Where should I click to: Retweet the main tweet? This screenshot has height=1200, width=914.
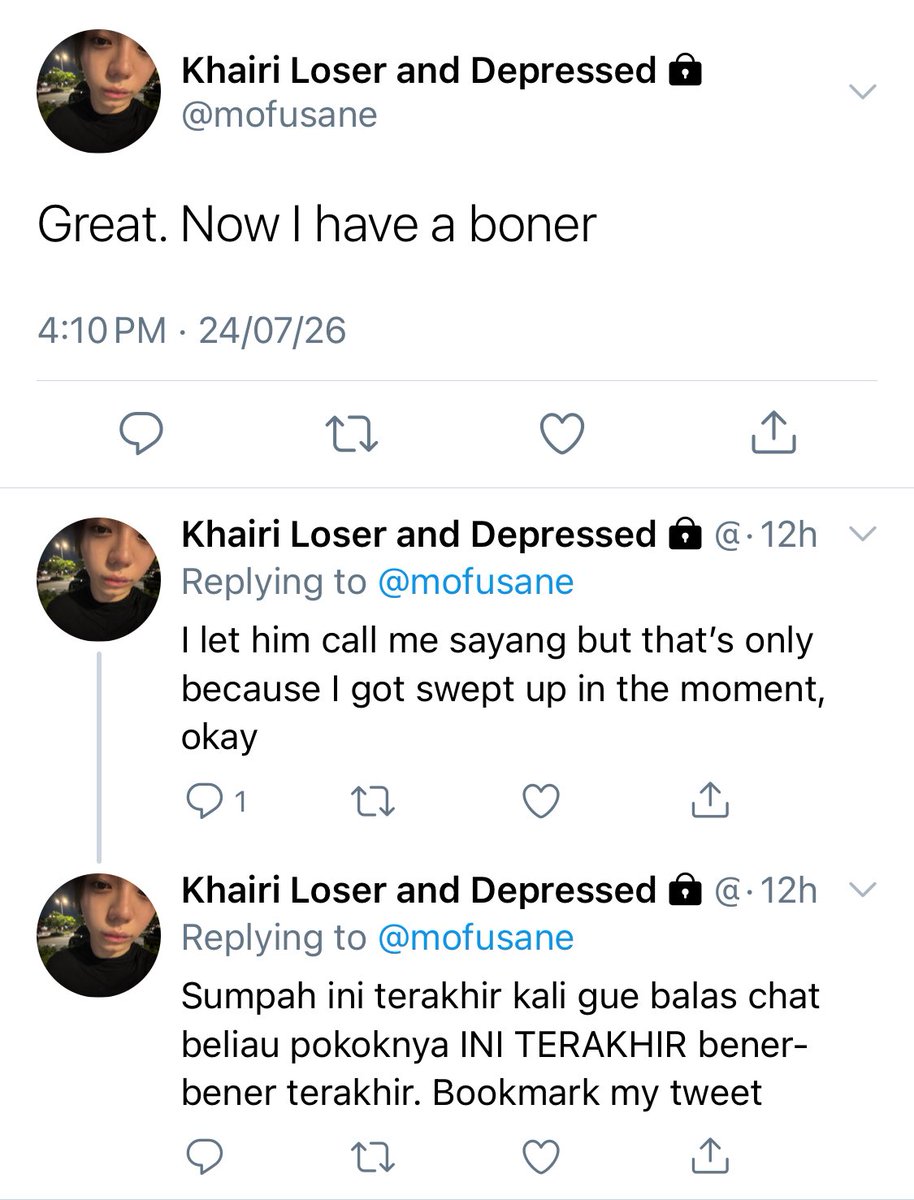coord(352,433)
